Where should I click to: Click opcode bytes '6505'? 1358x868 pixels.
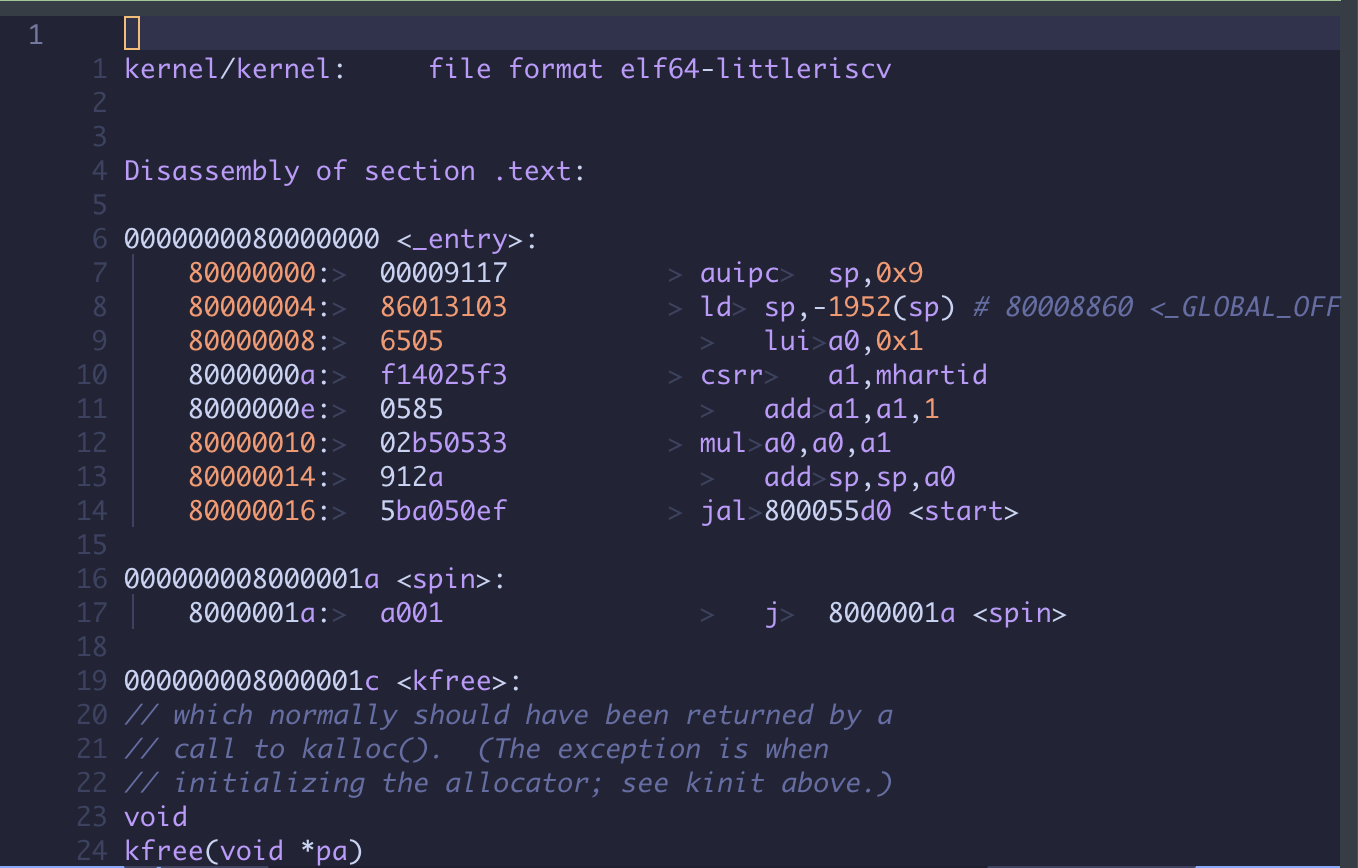pos(412,341)
